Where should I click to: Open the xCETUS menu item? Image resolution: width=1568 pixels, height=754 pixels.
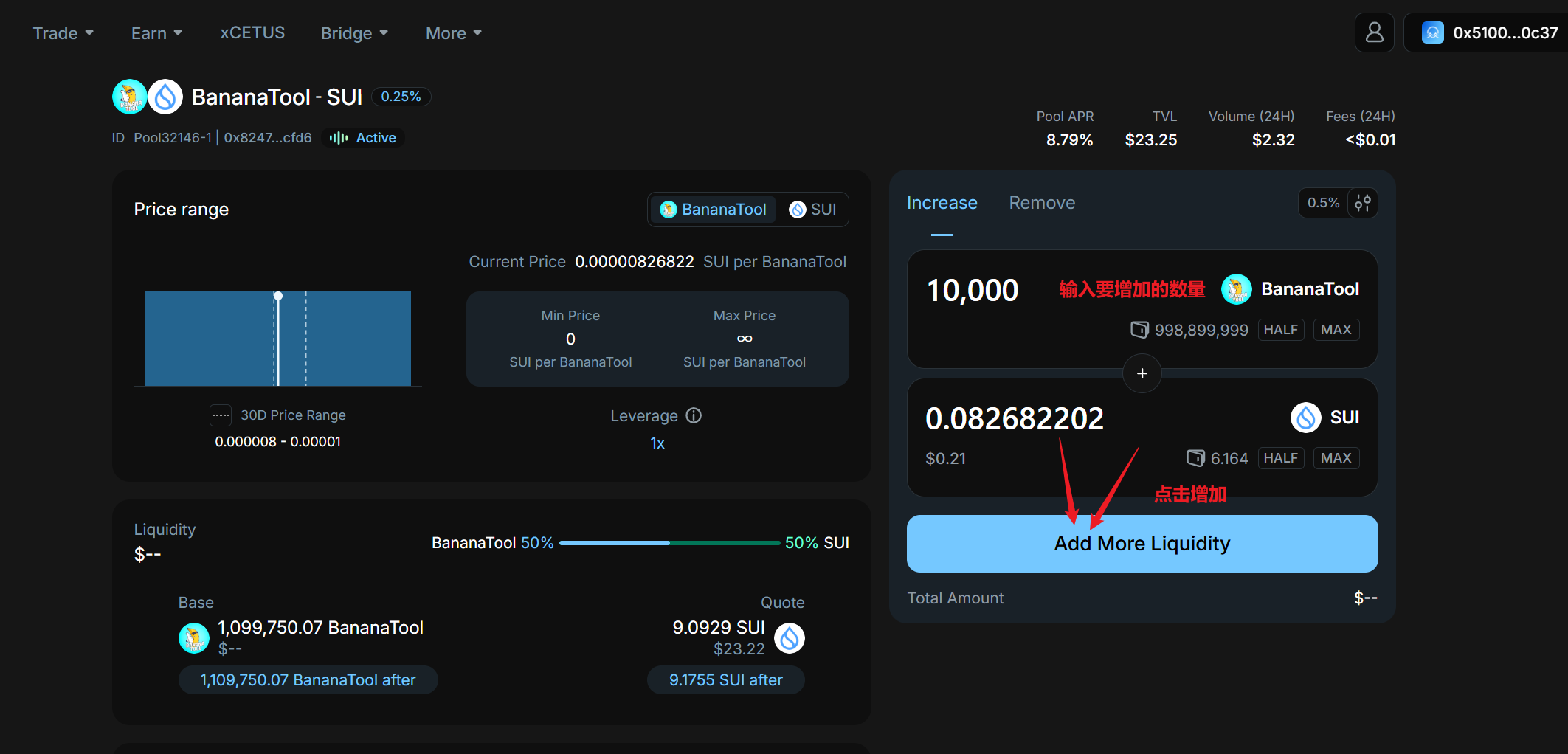coord(252,33)
